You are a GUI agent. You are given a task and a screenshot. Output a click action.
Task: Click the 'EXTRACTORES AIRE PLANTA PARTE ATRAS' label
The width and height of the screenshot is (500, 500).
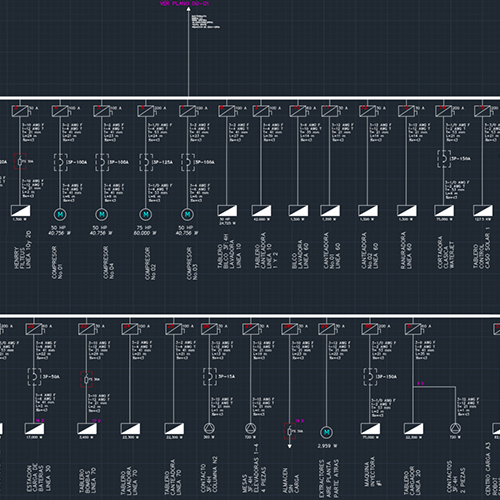point(329,479)
